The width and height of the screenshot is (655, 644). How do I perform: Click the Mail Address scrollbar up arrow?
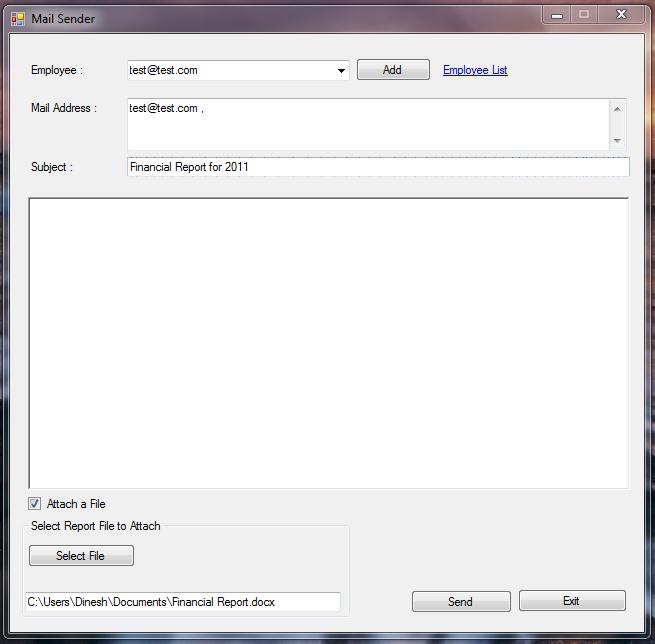point(617,109)
